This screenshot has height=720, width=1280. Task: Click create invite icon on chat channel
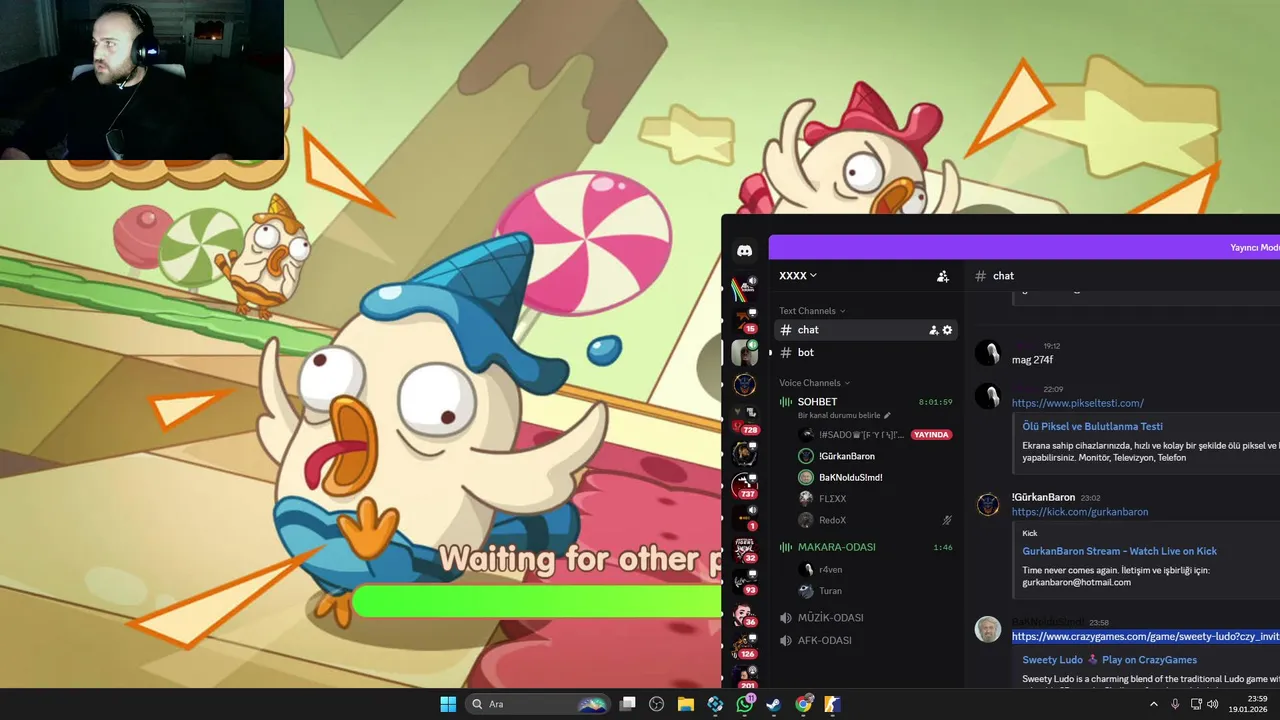coord(934,330)
